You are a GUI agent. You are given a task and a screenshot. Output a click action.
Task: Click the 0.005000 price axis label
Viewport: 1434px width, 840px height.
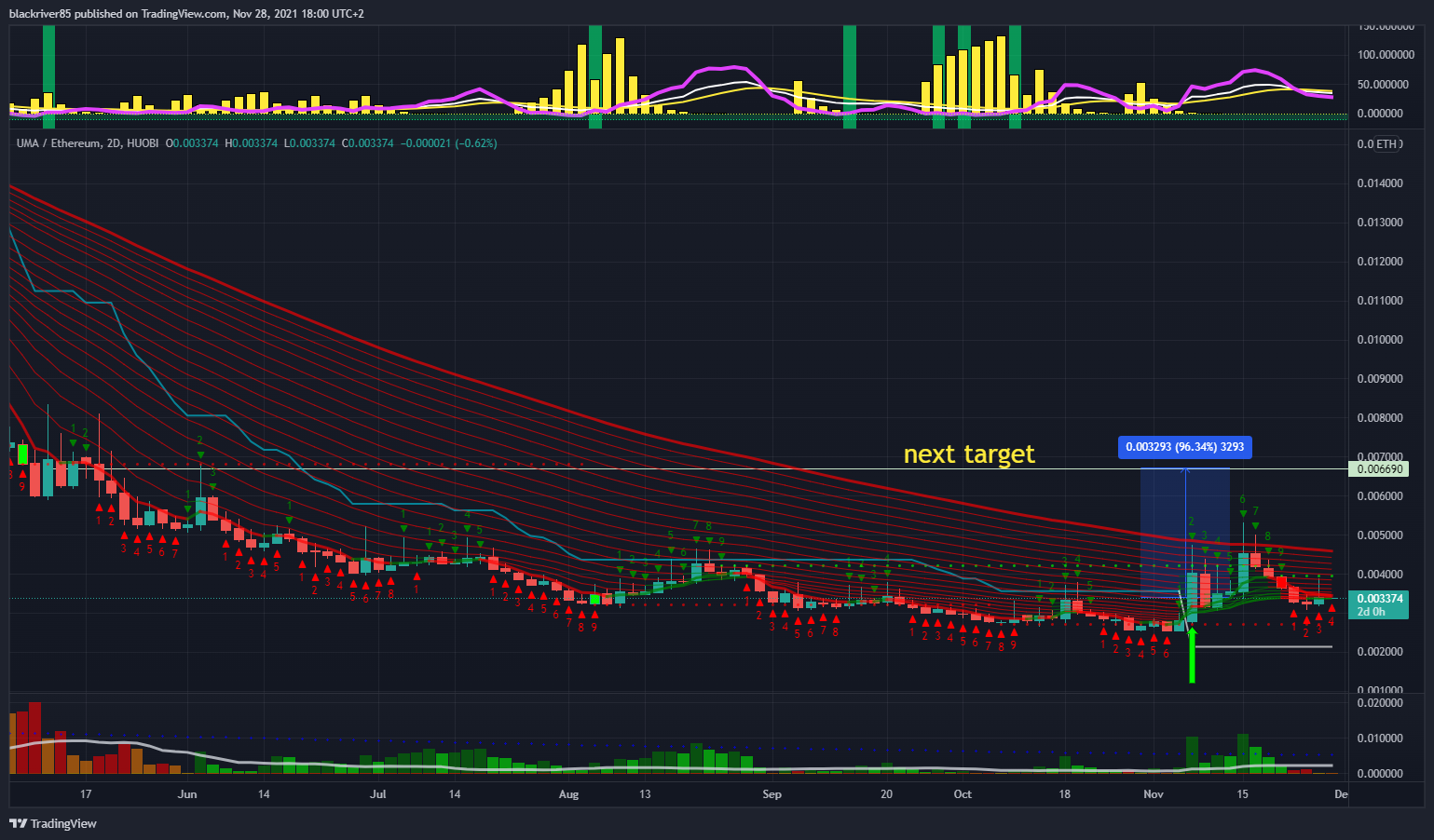click(1380, 535)
